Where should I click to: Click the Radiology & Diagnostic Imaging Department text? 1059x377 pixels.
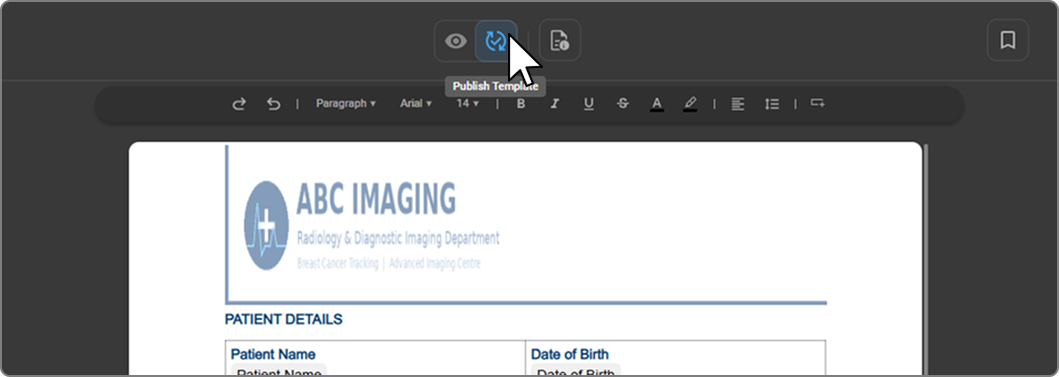click(x=398, y=238)
